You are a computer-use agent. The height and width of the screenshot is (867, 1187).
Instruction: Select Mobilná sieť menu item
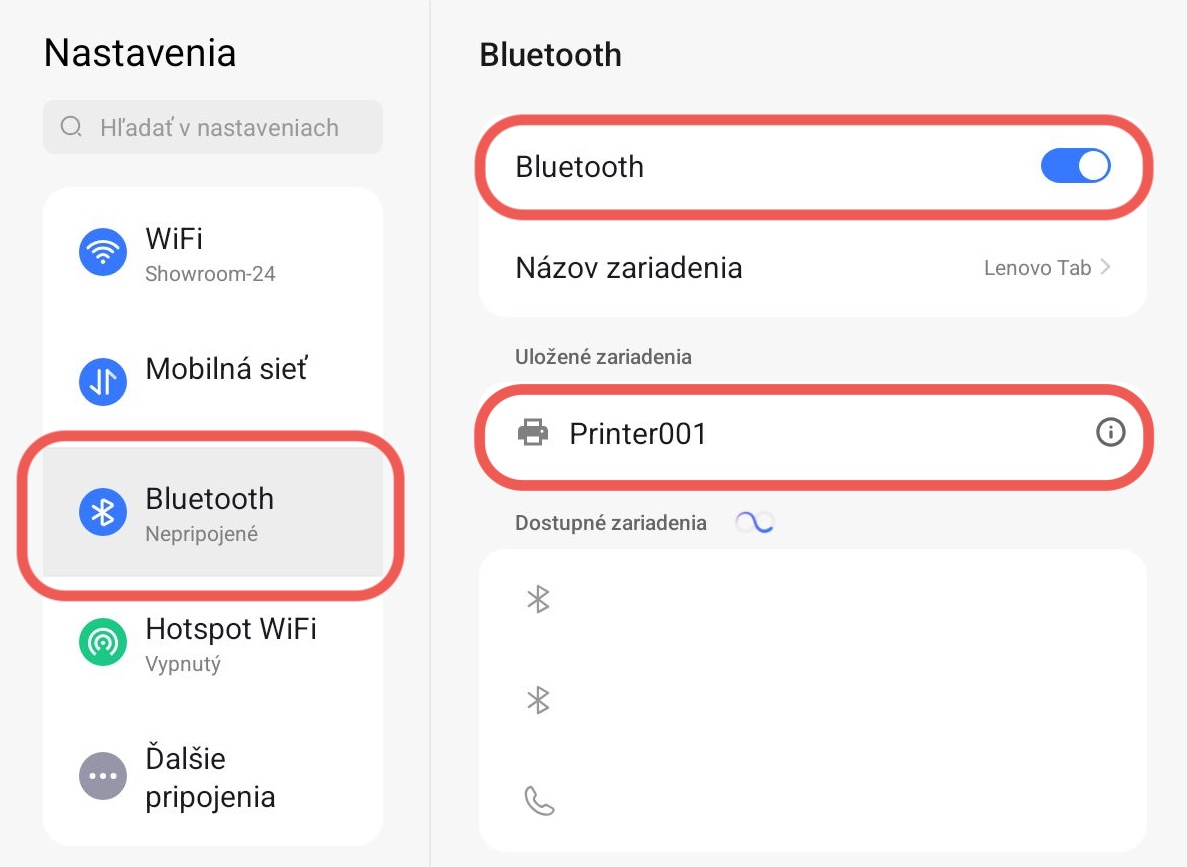227,369
